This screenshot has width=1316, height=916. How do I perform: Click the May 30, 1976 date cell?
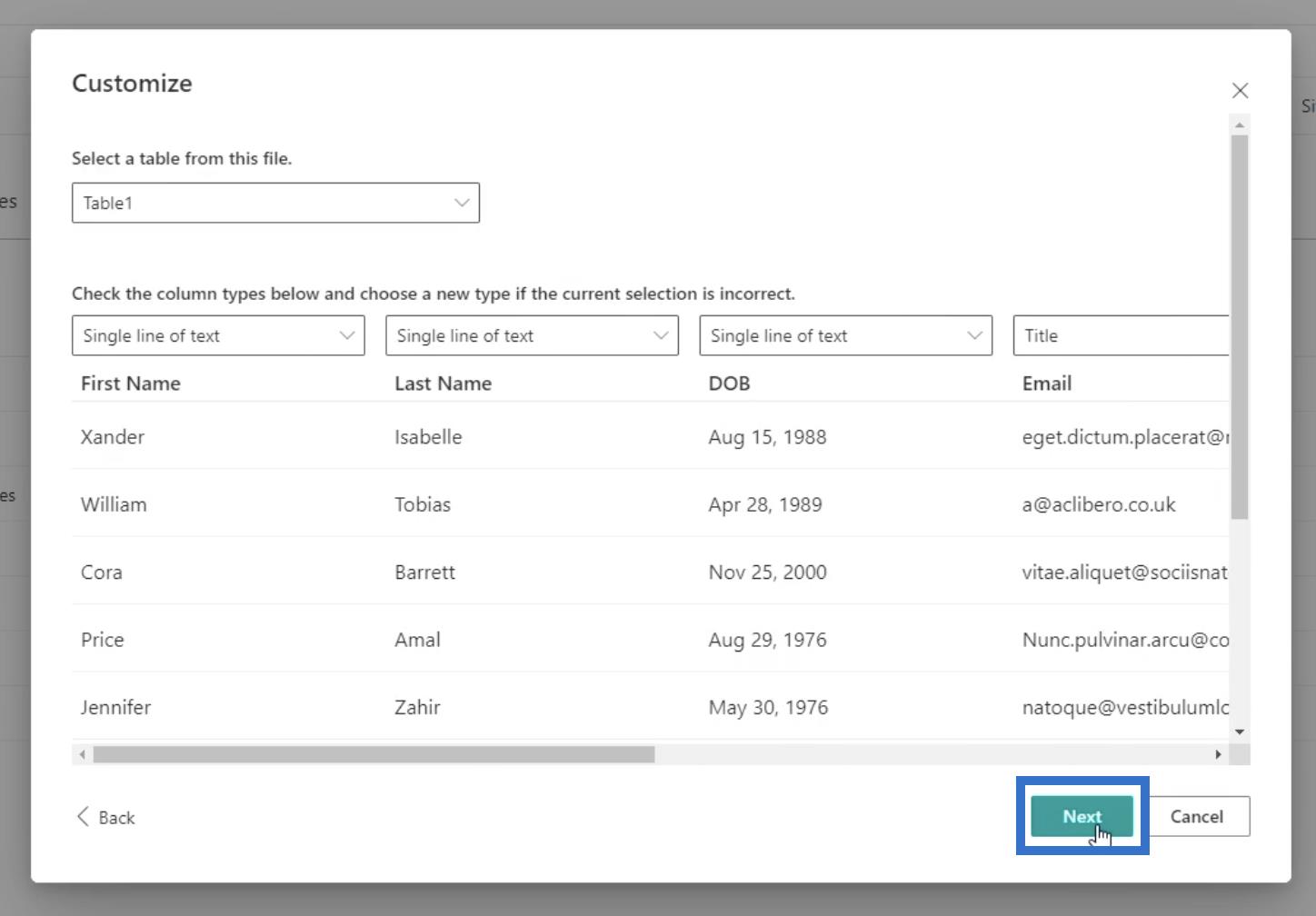click(768, 707)
